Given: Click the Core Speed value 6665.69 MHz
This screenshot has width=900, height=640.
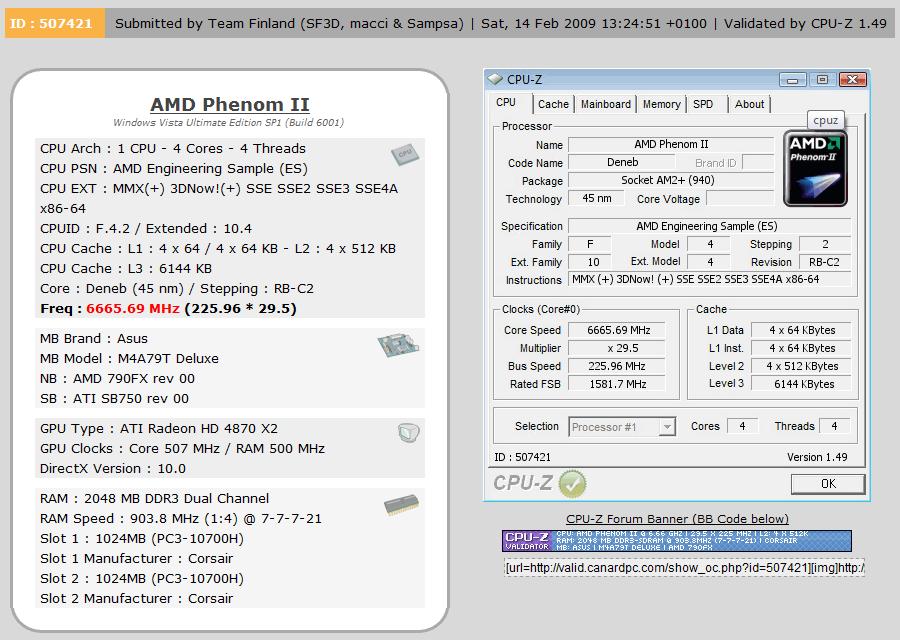Looking at the screenshot, I should [618, 330].
